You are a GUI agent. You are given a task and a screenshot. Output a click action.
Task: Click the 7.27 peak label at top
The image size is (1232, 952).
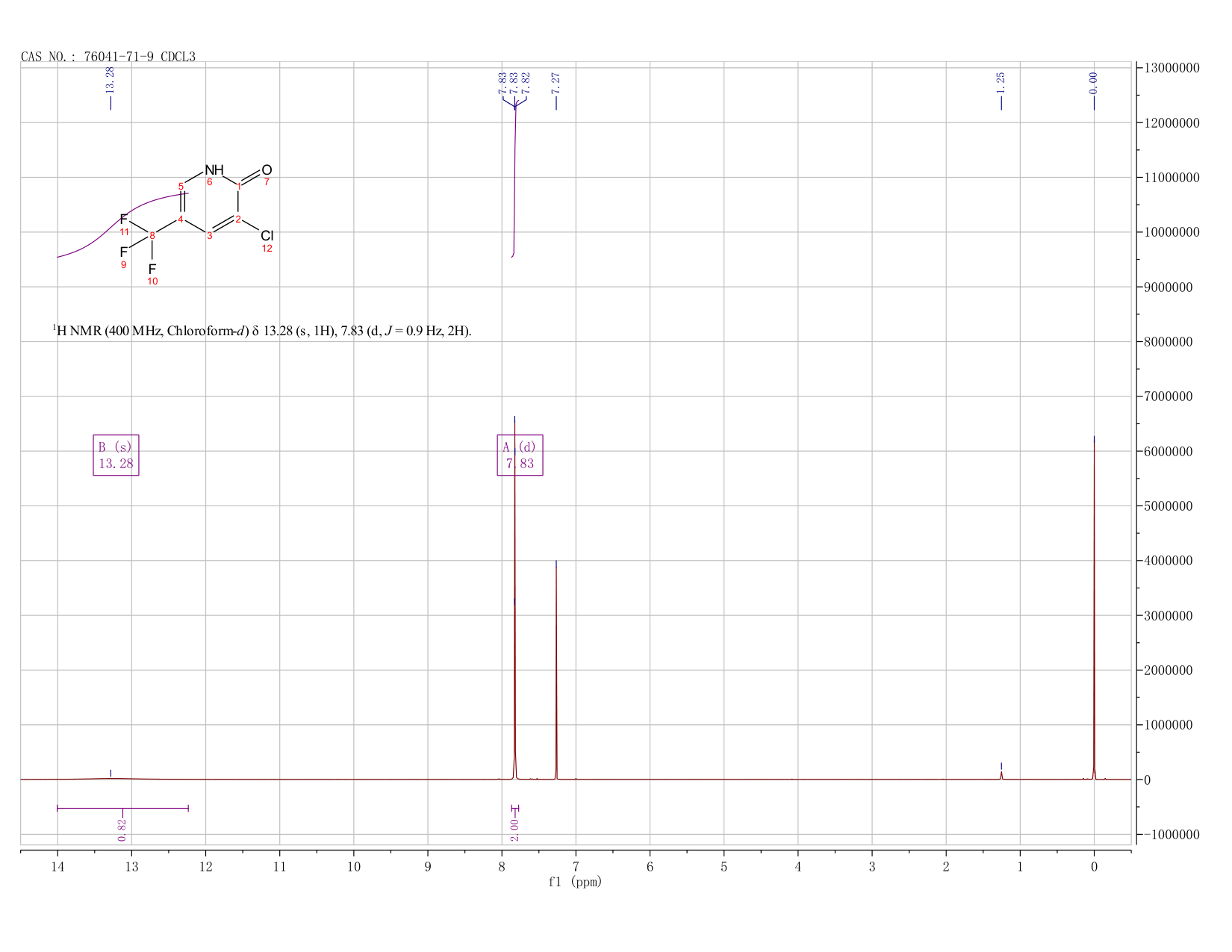556,84
